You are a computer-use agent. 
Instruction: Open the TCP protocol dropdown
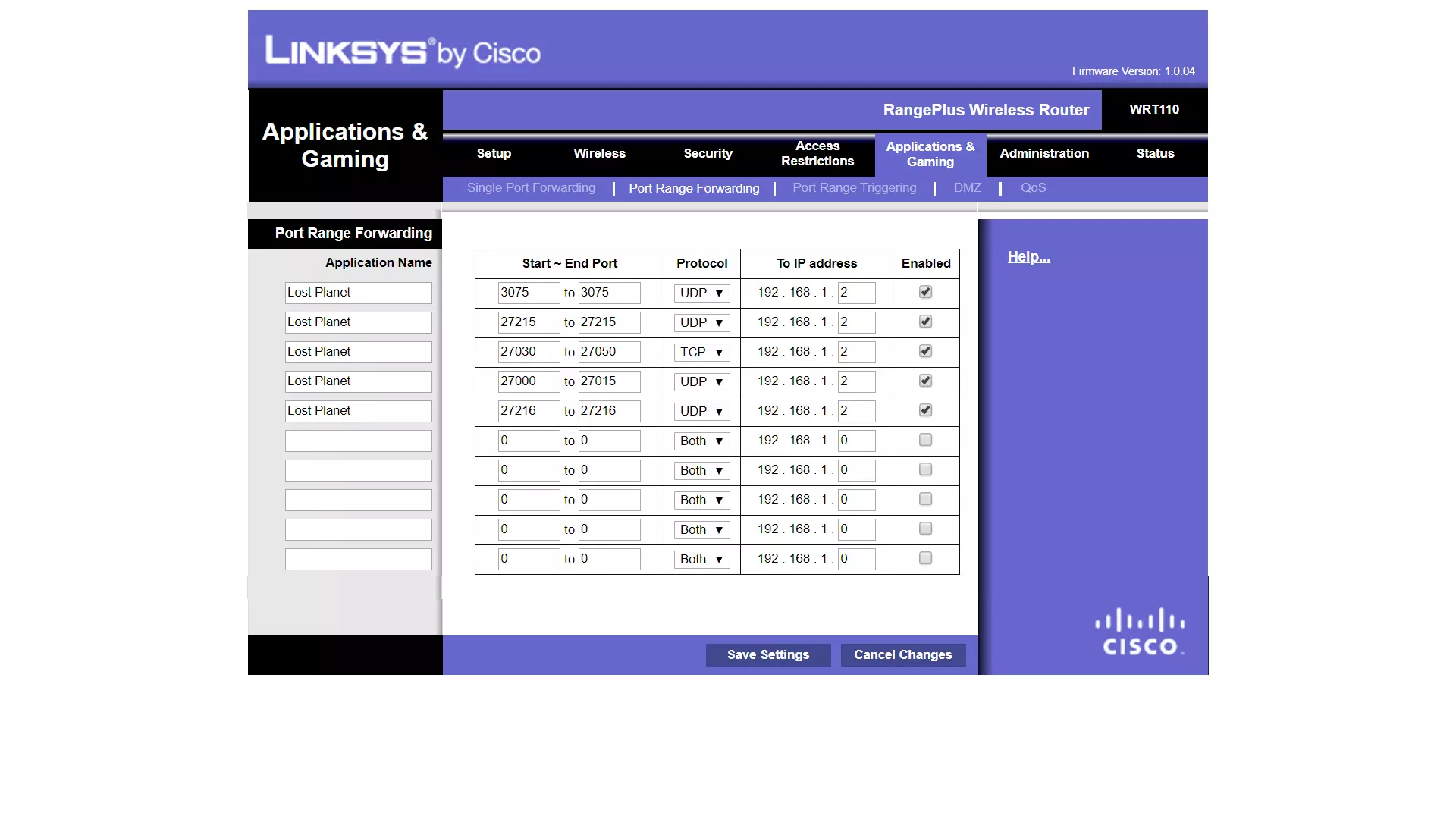701,352
